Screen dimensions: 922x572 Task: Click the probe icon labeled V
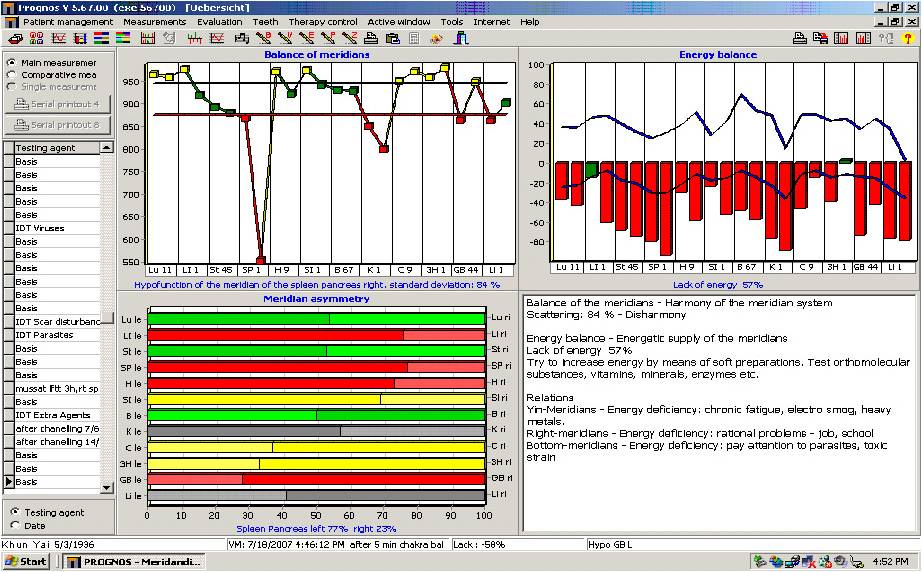point(285,39)
